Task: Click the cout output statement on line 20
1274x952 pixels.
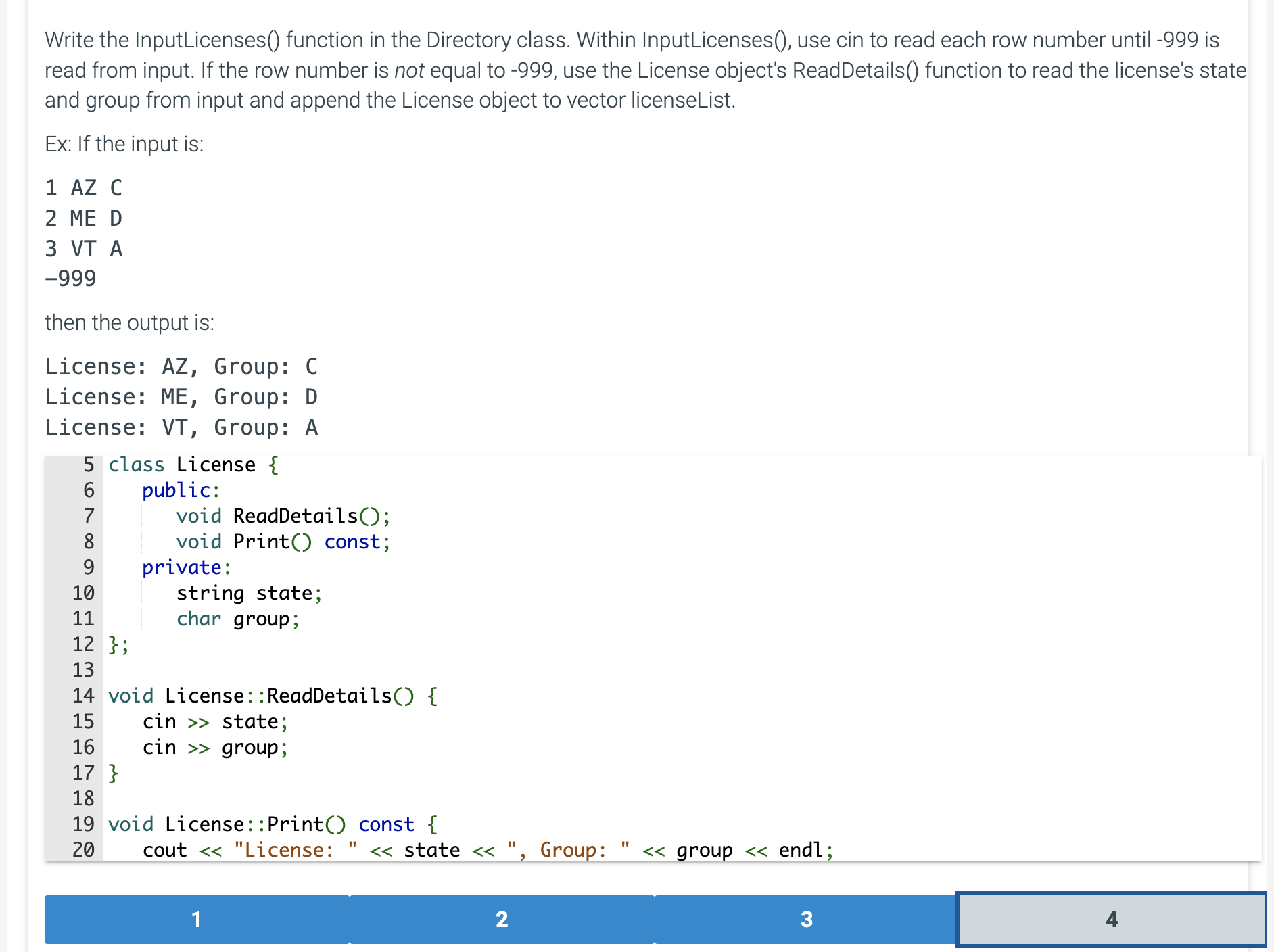Action: [x=487, y=850]
